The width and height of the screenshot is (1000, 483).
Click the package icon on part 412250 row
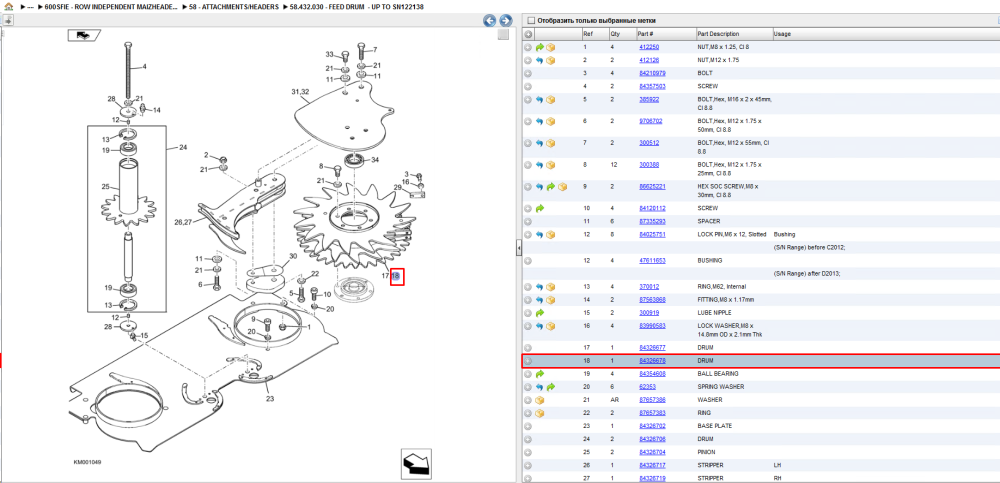[550, 47]
